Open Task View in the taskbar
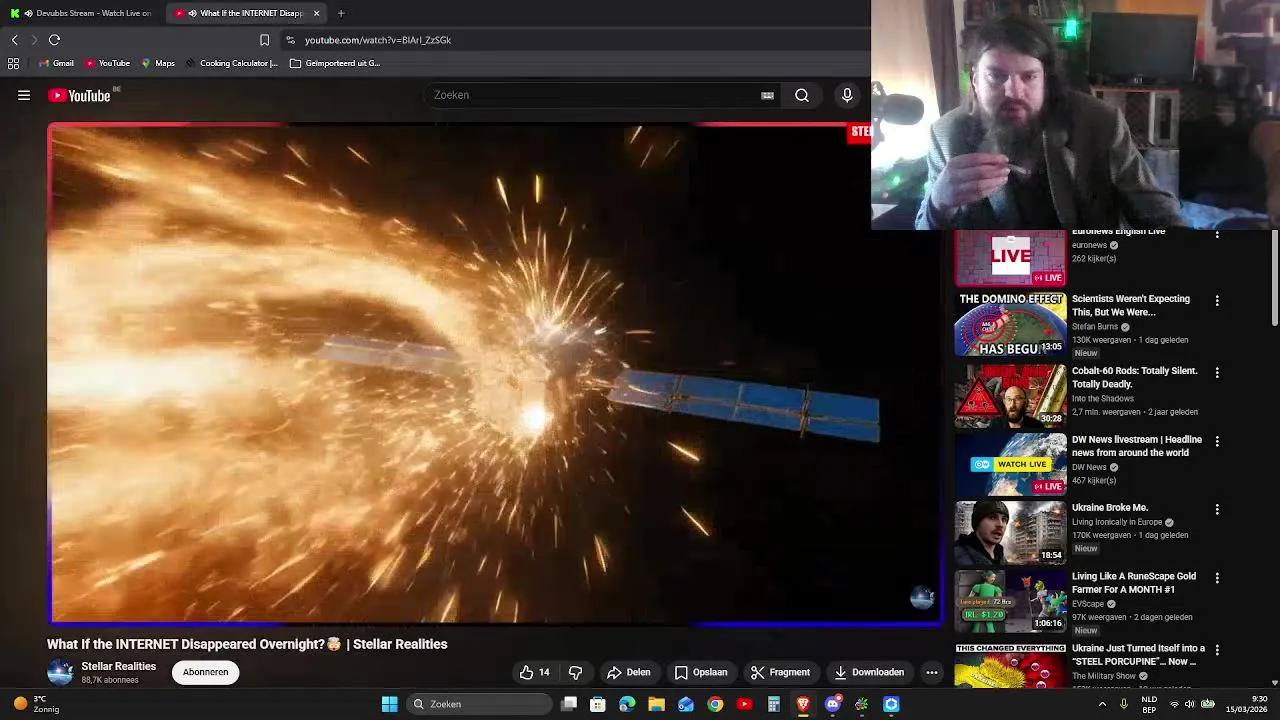Viewport: 1280px width, 720px height. point(569,704)
